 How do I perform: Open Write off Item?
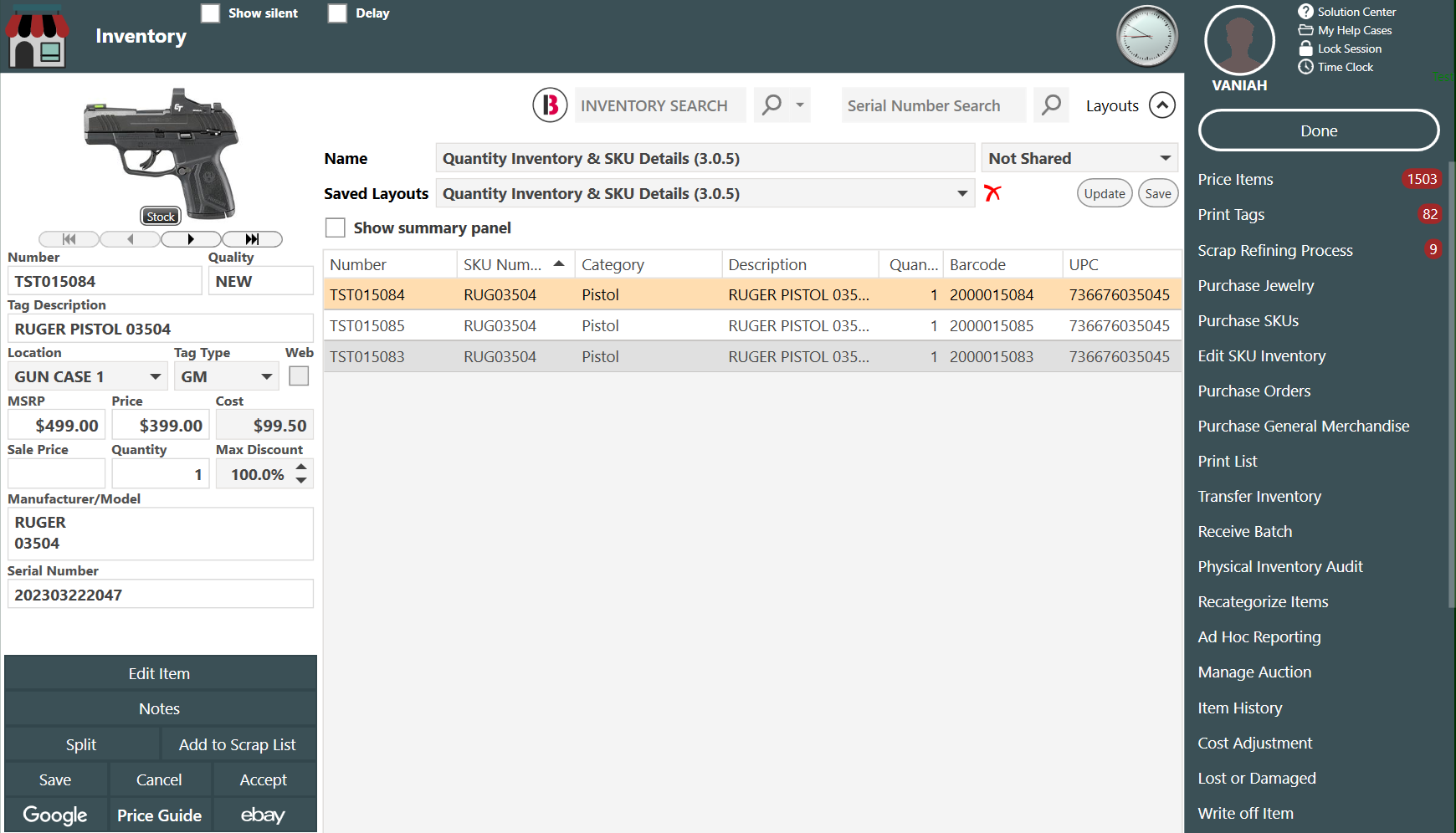(1245, 813)
